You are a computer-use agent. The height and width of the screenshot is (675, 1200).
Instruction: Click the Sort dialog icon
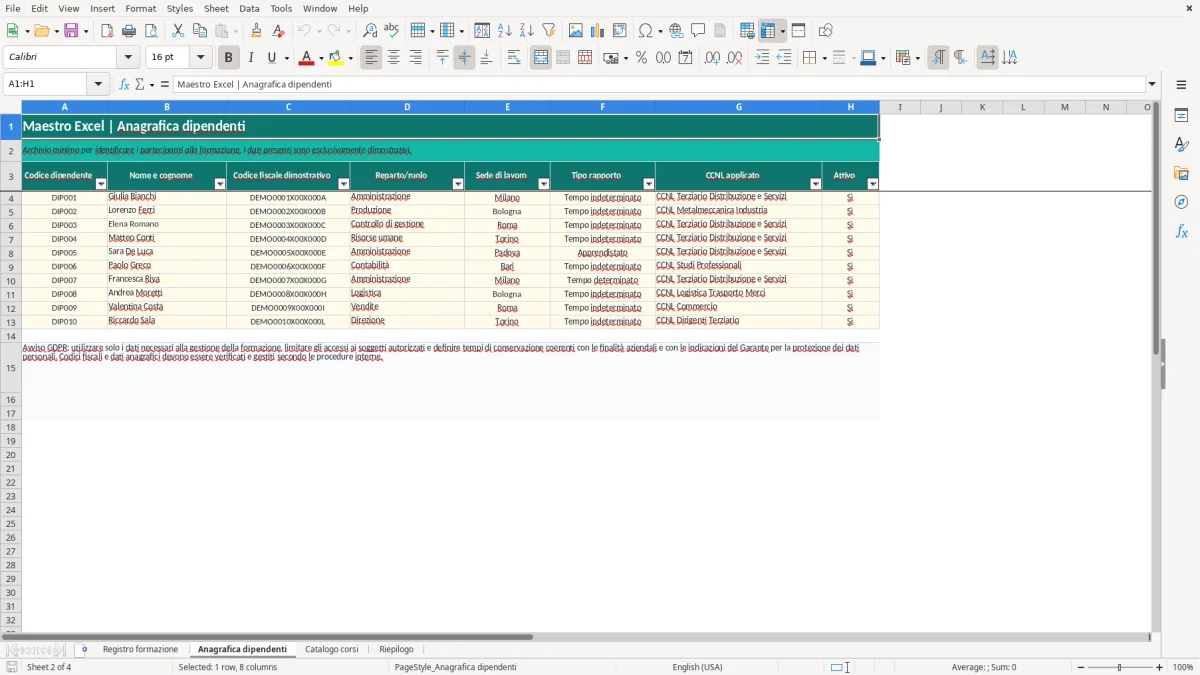coord(482,31)
